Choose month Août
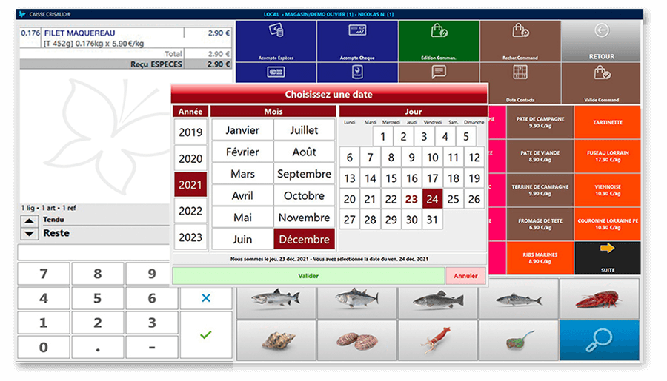The height and width of the screenshot is (381, 667). [x=304, y=152]
